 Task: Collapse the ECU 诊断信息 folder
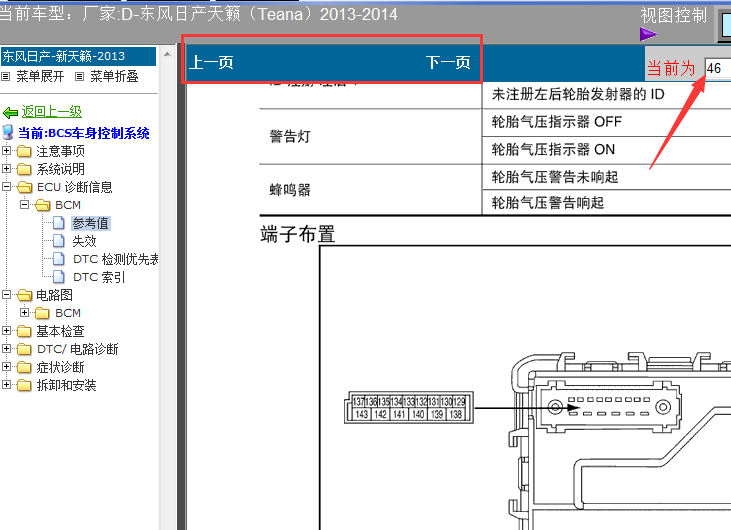click(x=7, y=186)
